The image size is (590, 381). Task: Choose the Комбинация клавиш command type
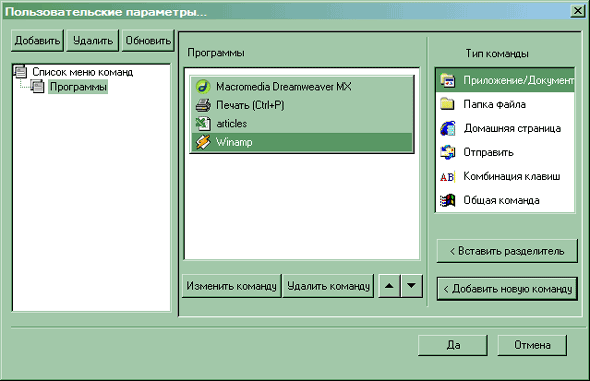click(x=505, y=176)
